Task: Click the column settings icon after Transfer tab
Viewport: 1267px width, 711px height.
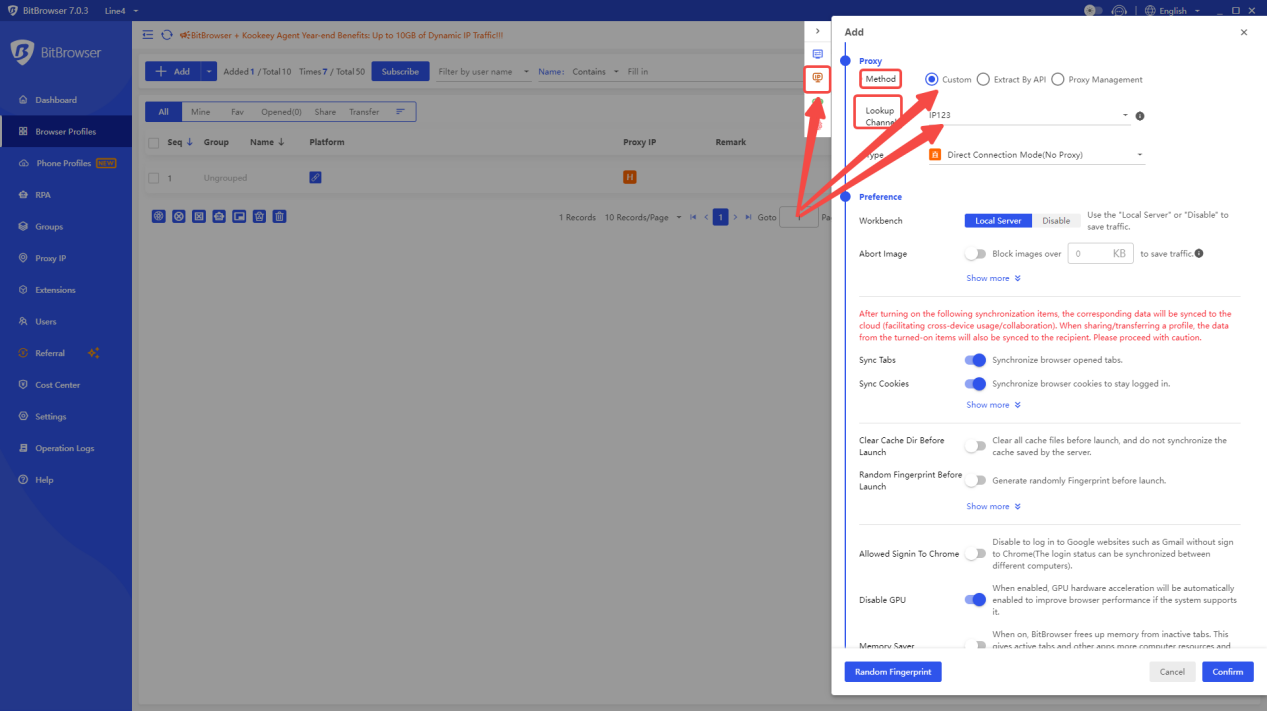Action: 400,112
